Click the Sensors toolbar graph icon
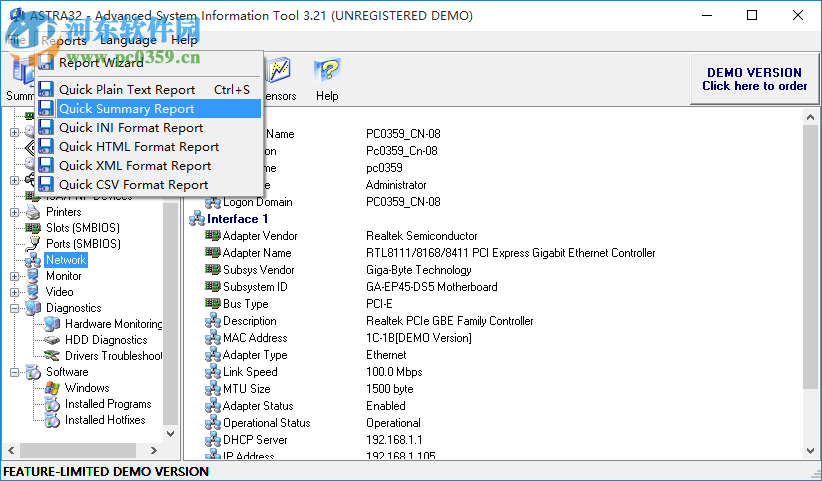This screenshot has width=822, height=481. [x=278, y=71]
